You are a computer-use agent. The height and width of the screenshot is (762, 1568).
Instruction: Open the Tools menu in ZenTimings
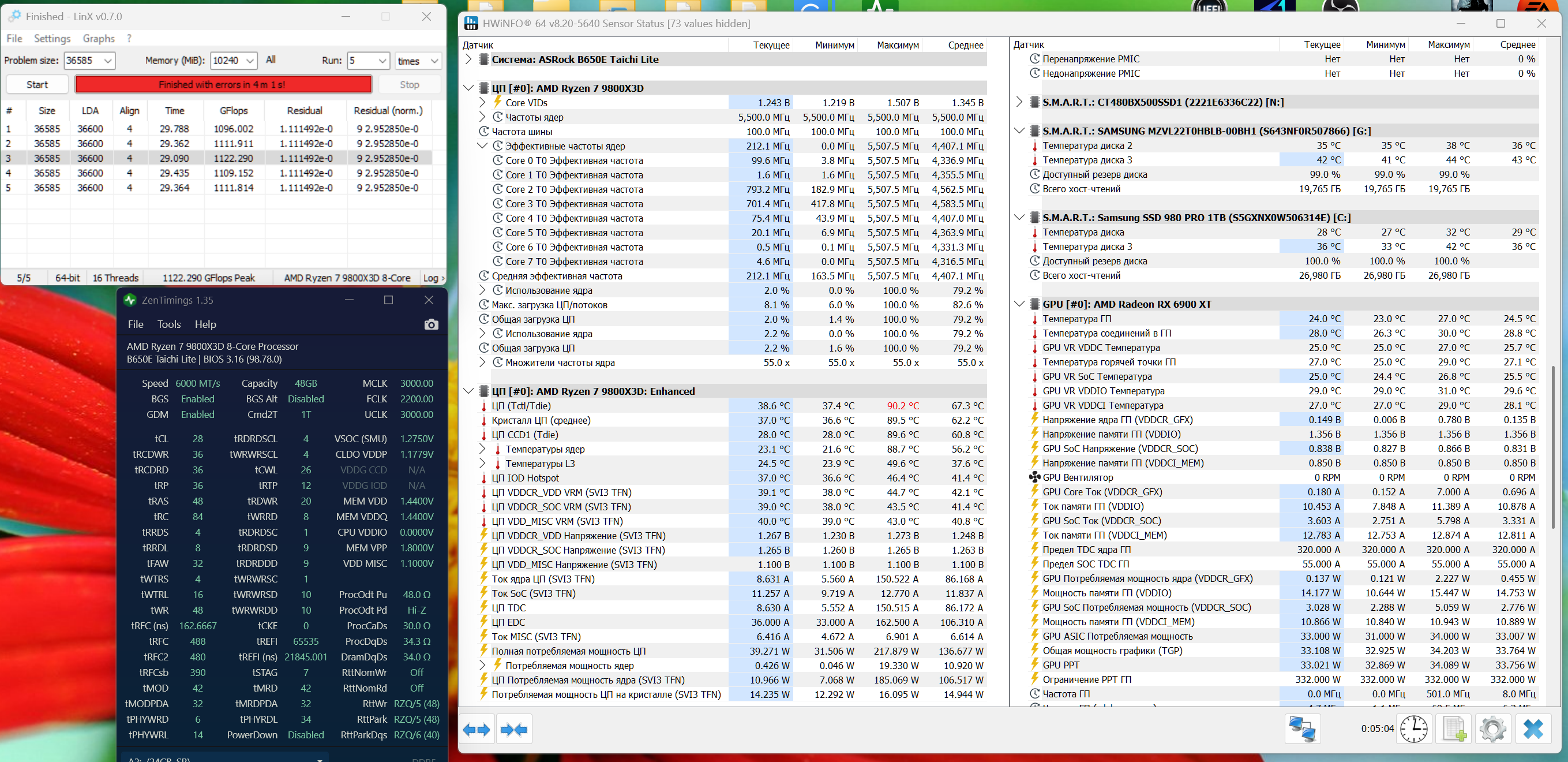(x=168, y=324)
